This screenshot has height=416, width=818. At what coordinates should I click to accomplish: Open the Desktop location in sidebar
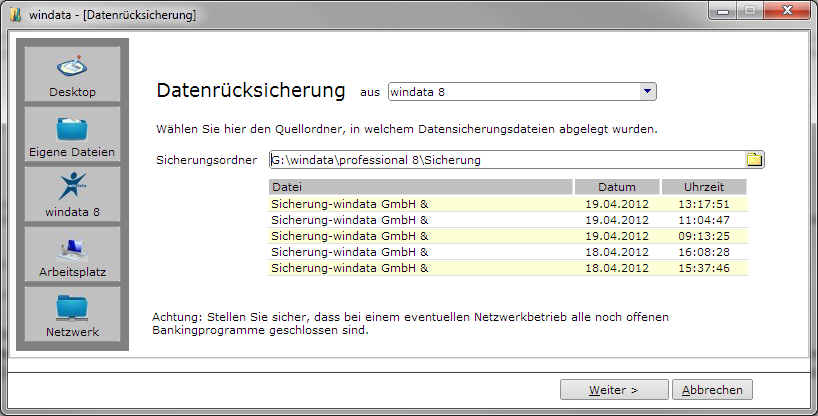[73, 74]
